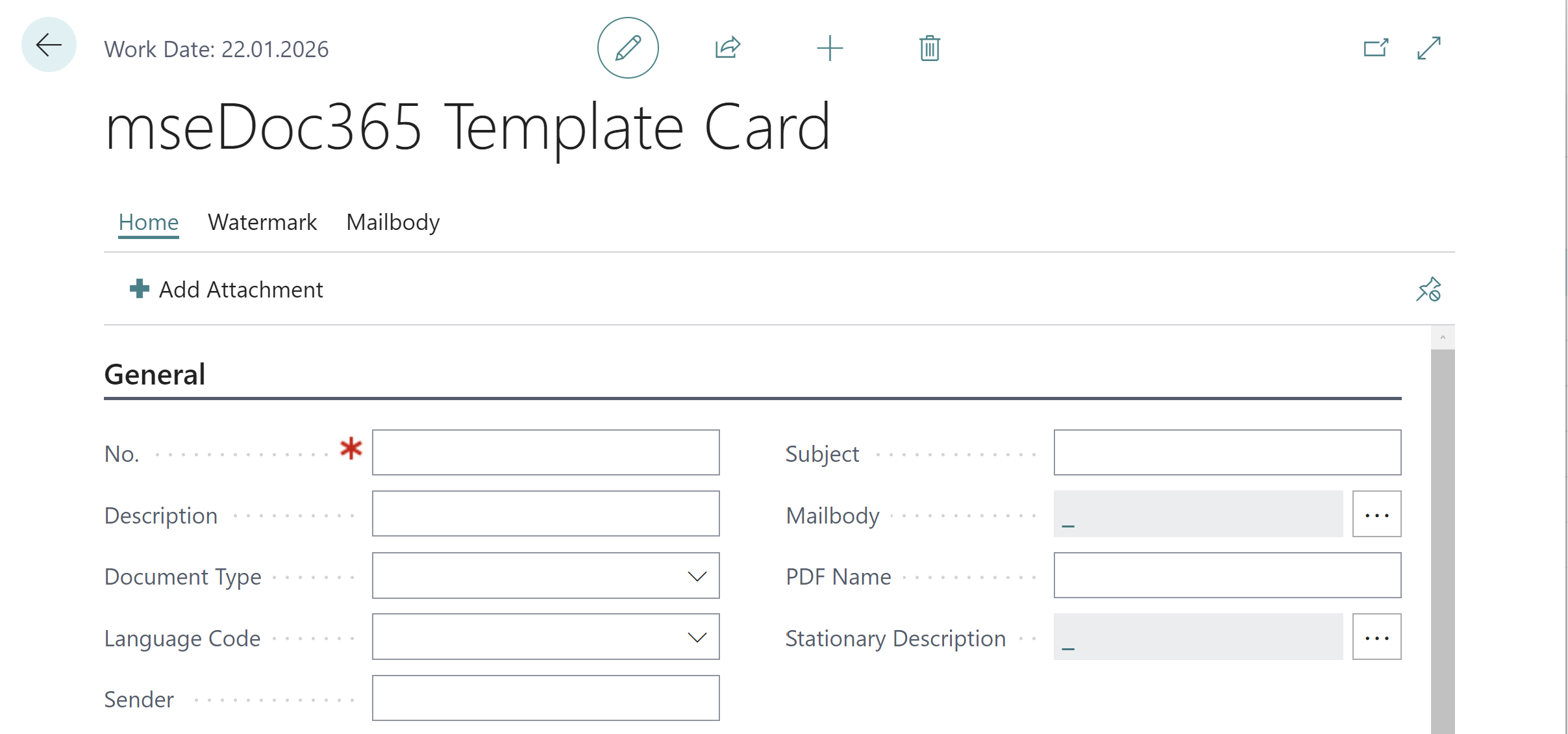Create a new template via plus icon

830,47
